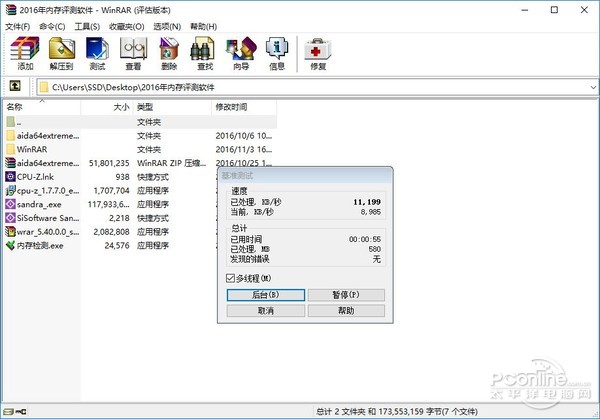Click size value 2,082,808
This screenshot has width=600, height=419.
coord(111,232)
